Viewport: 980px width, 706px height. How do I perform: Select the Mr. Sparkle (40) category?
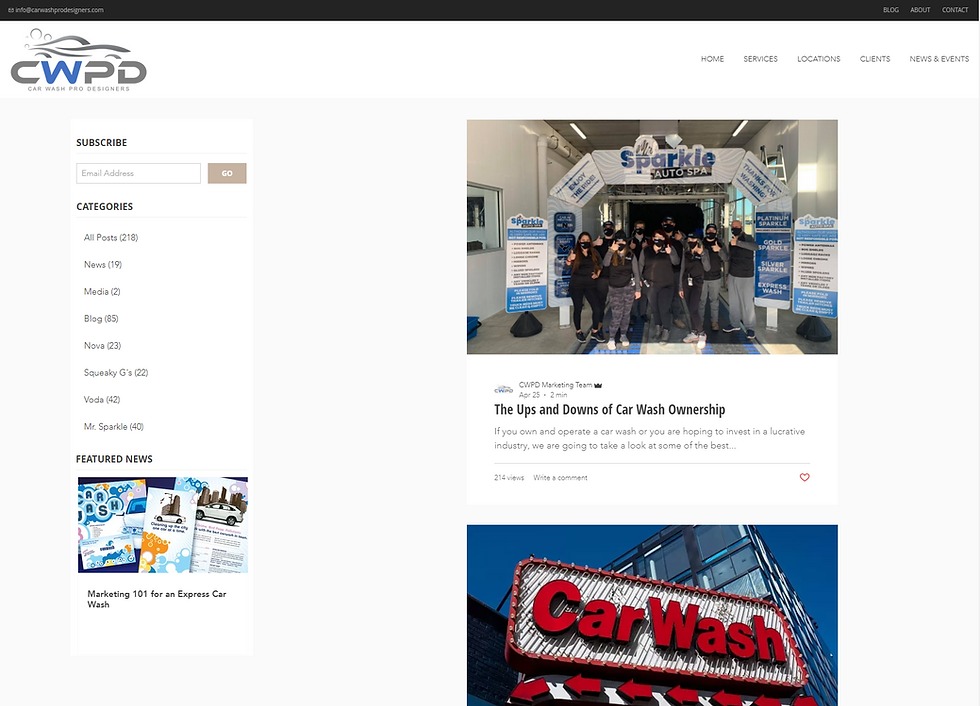[x=114, y=426]
